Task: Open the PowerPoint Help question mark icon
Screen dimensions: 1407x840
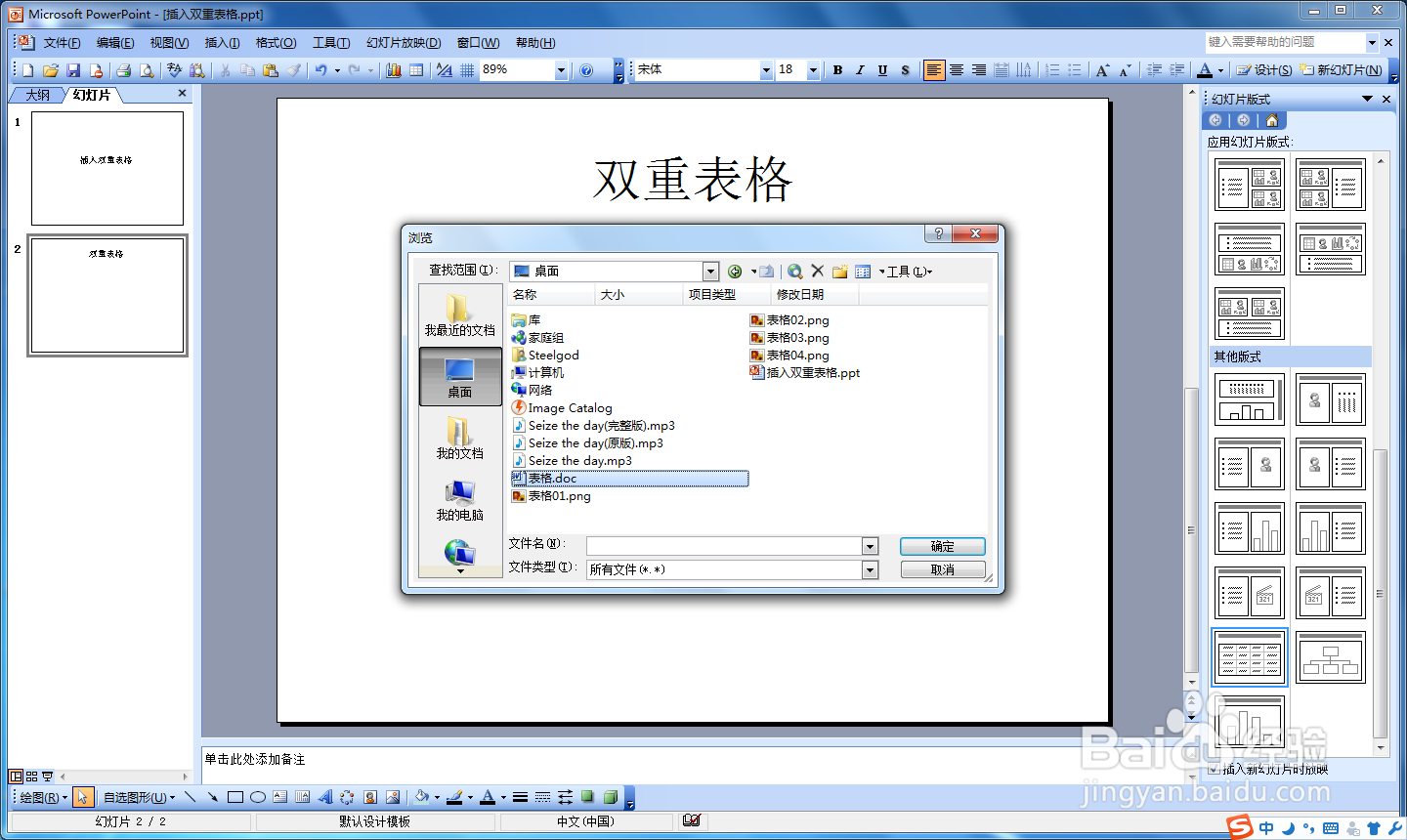Action: click(x=586, y=70)
